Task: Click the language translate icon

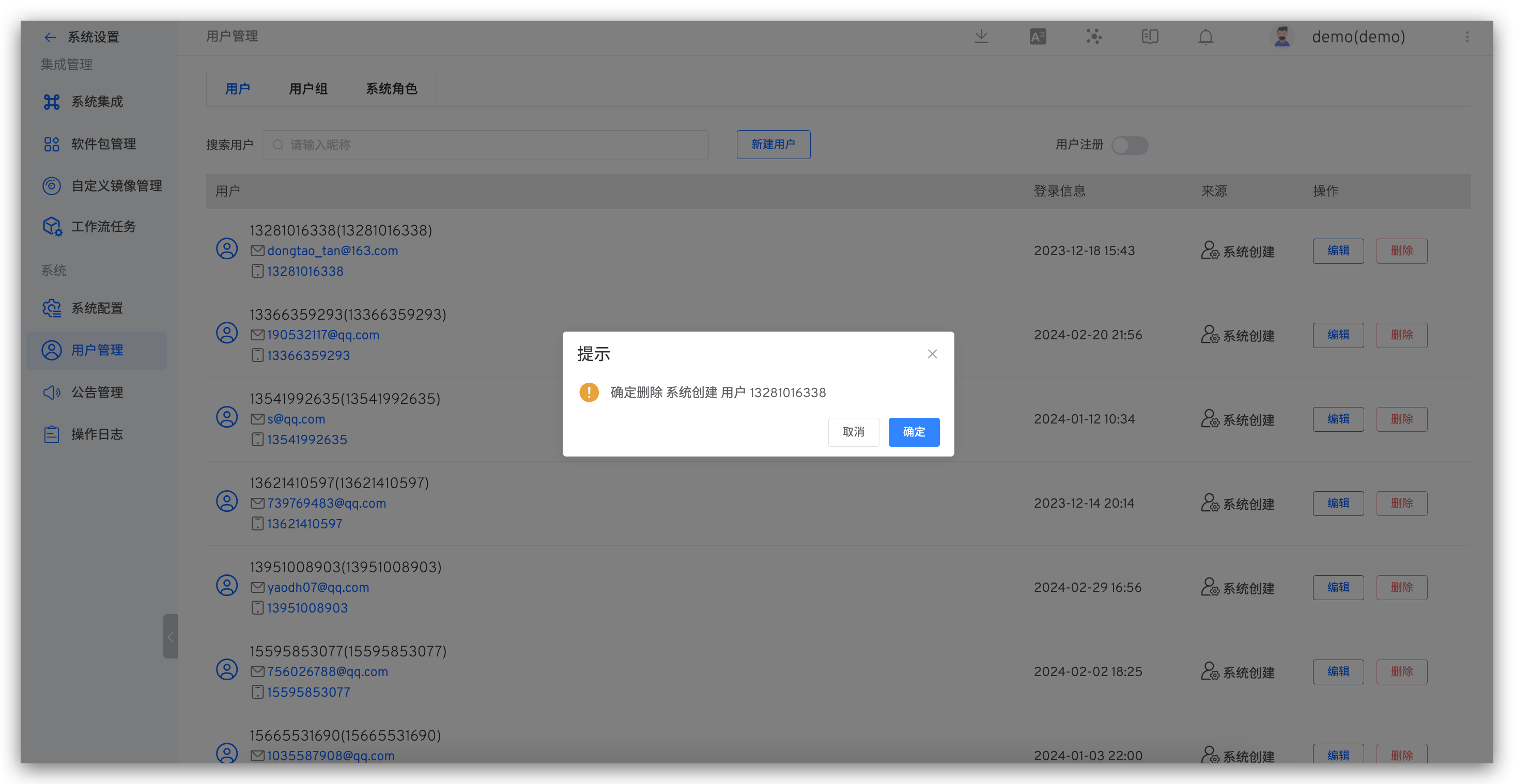Action: (1038, 36)
